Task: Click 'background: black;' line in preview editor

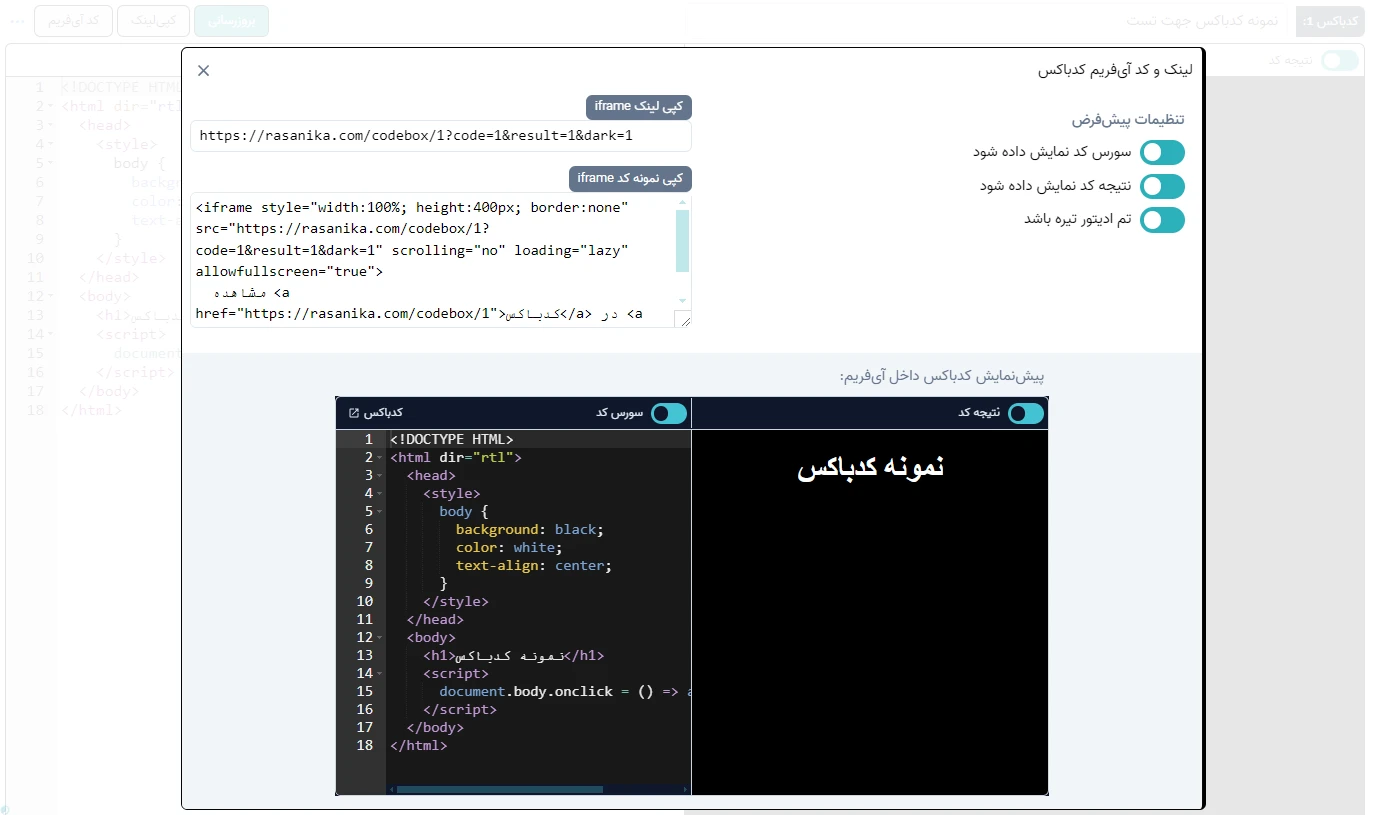Action: (530, 530)
